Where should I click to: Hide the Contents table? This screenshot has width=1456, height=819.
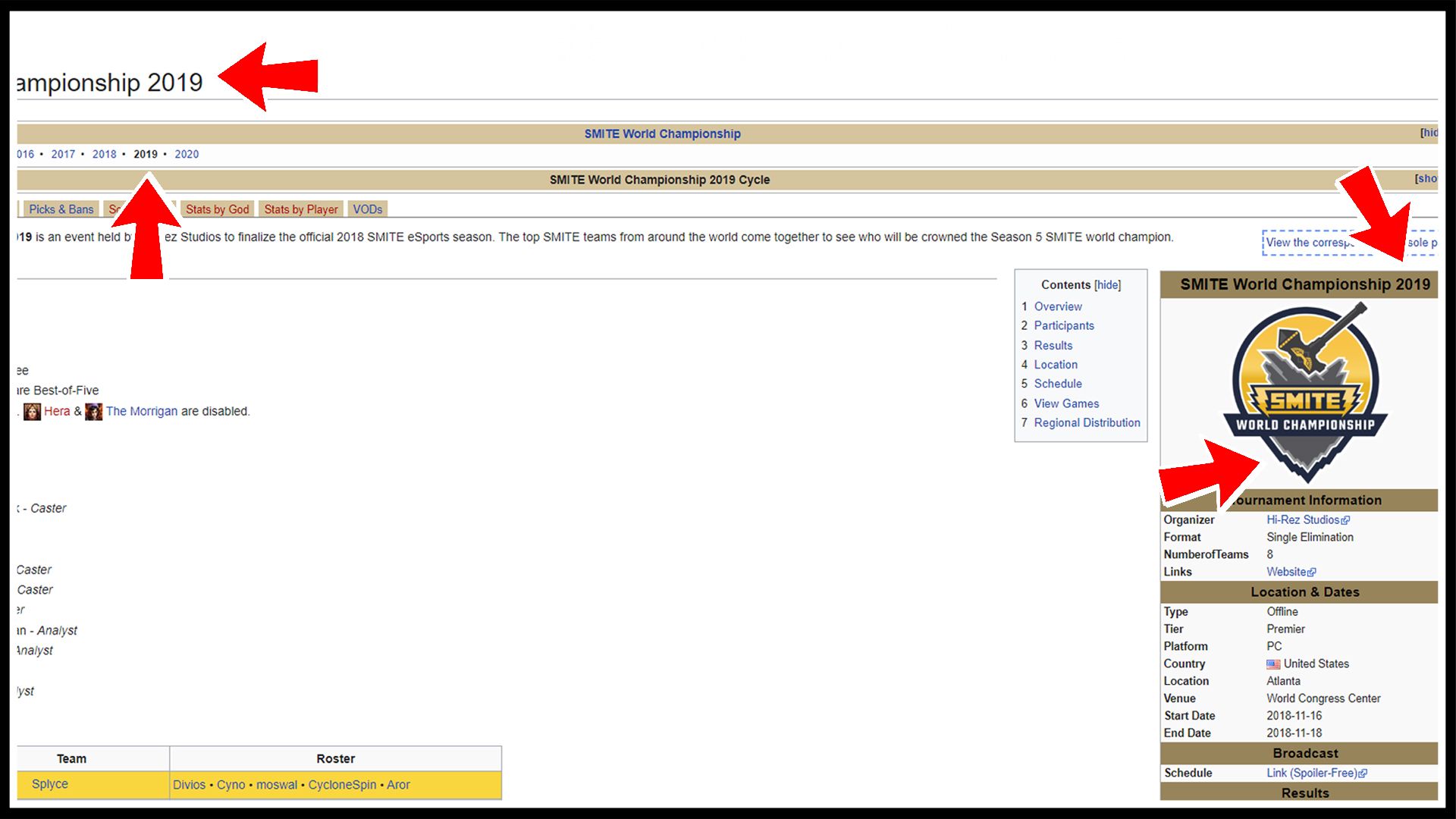1107,285
